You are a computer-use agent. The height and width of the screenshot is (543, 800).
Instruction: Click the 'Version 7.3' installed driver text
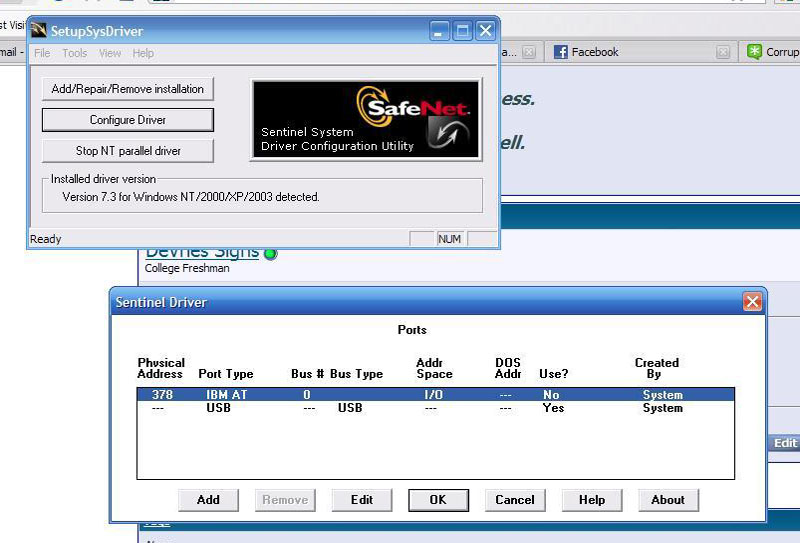191,197
